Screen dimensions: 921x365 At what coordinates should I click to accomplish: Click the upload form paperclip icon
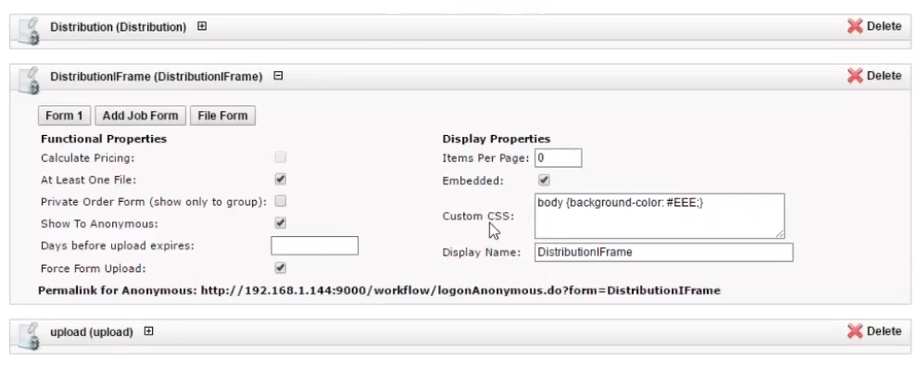point(28,336)
